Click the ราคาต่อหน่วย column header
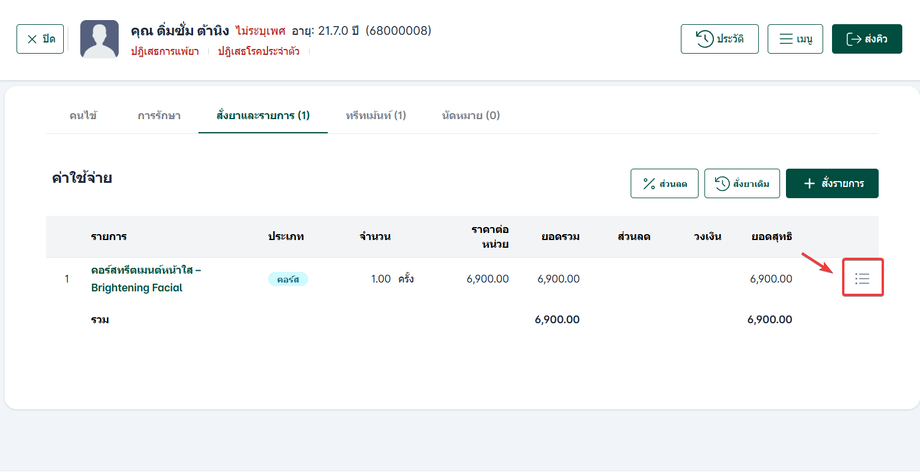The height and width of the screenshot is (473, 920). (x=490, y=236)
